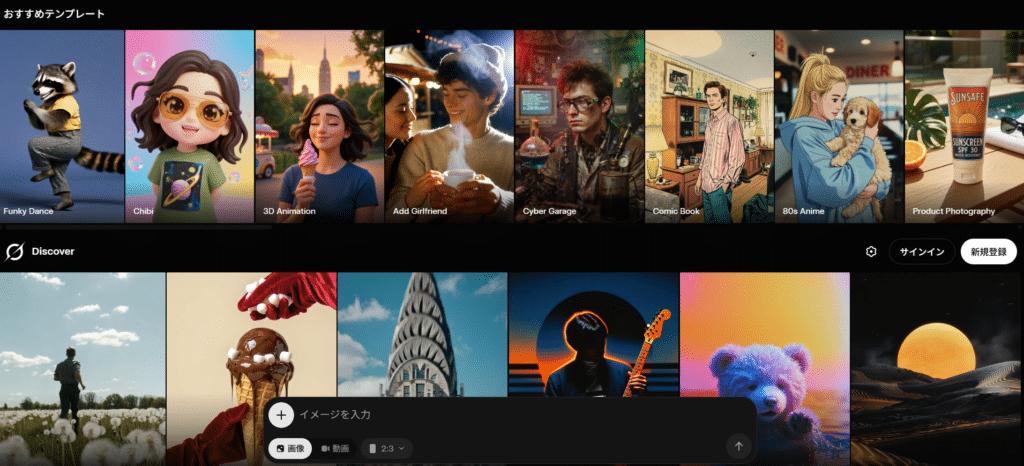Select 画像 (image) mode
Screen dimensions: 1024x466
[290, 449]
